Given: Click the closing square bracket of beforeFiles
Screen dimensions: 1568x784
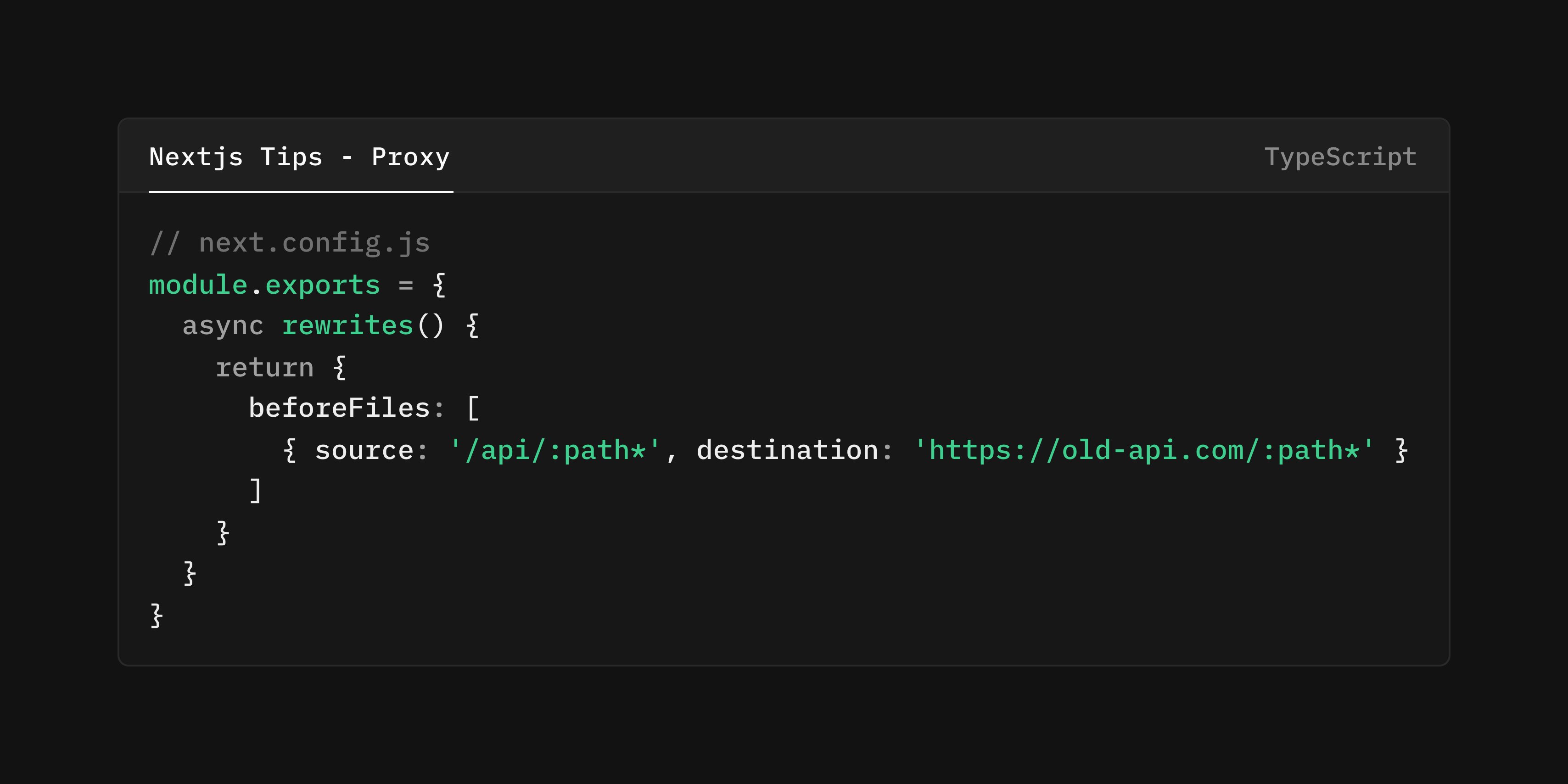Looking at the screenshot, I should [x=256, y=491].
